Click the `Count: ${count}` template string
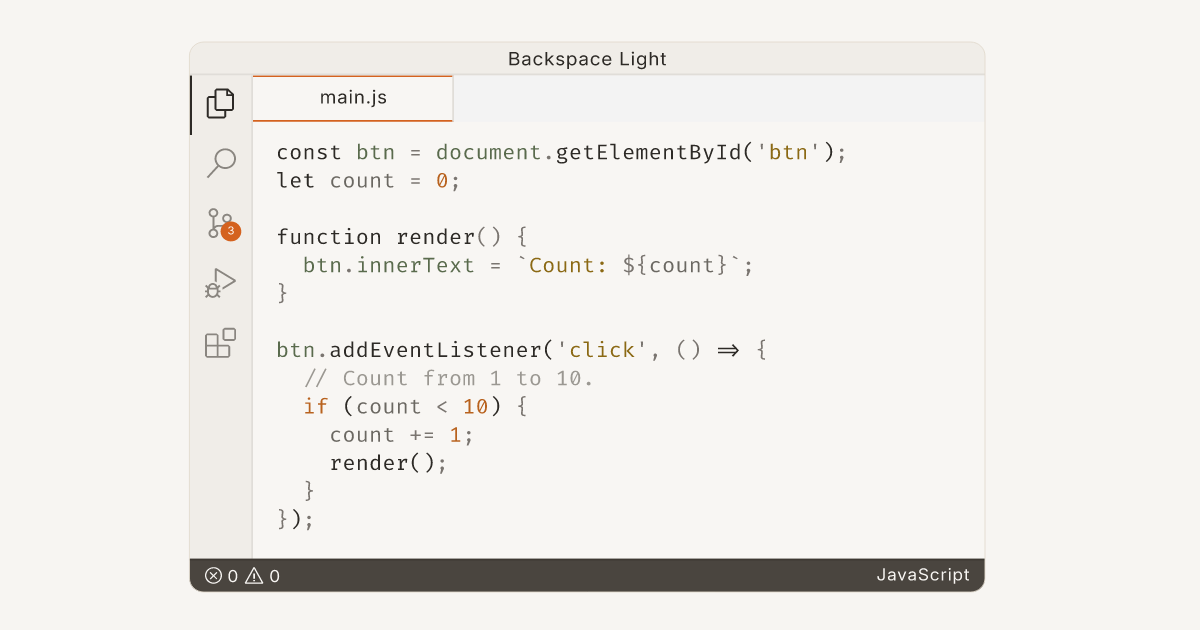This screenshot has height=630, width=1200. pyautogui.click(x=628, y=265)
